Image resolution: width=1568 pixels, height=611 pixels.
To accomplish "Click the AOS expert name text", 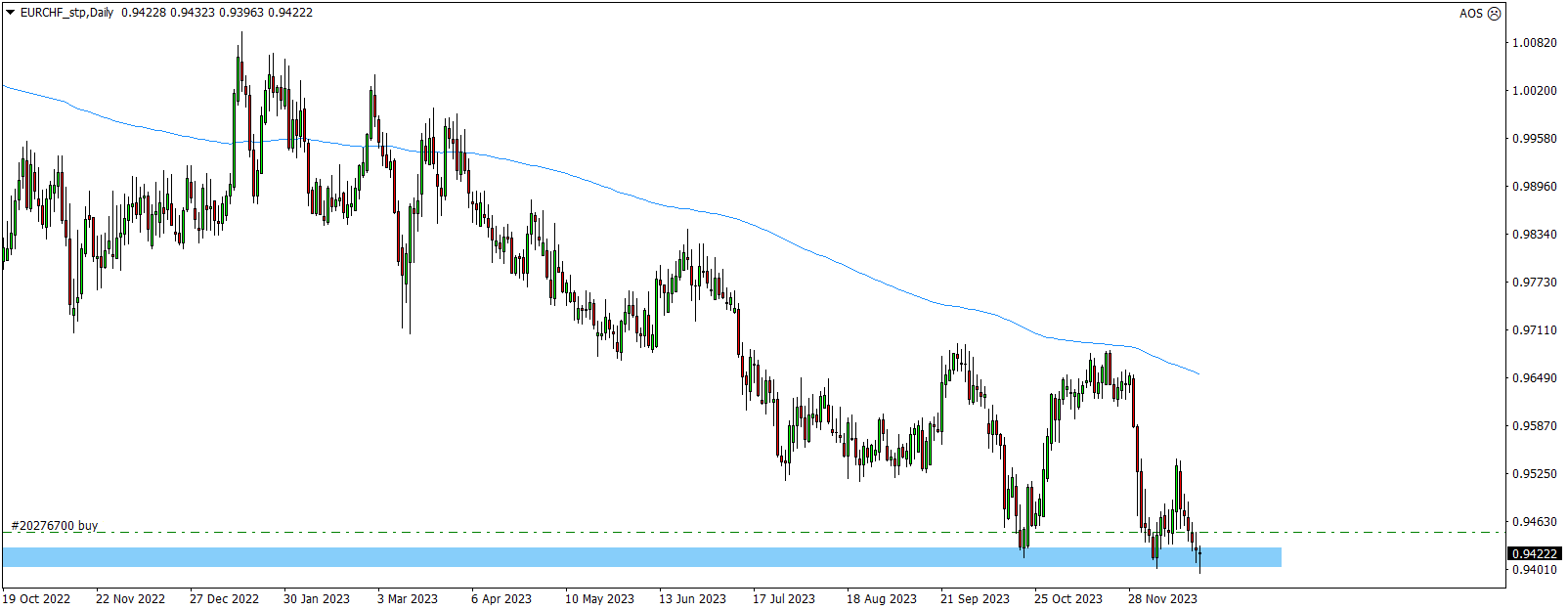I will point(1471,14).
